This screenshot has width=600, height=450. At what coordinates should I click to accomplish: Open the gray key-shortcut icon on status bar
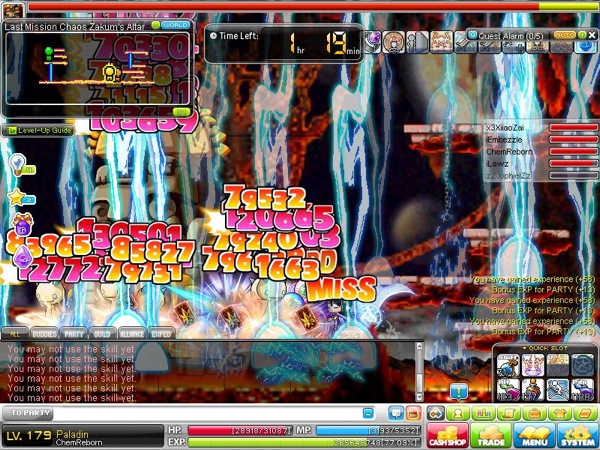click(x=436, y=413)
